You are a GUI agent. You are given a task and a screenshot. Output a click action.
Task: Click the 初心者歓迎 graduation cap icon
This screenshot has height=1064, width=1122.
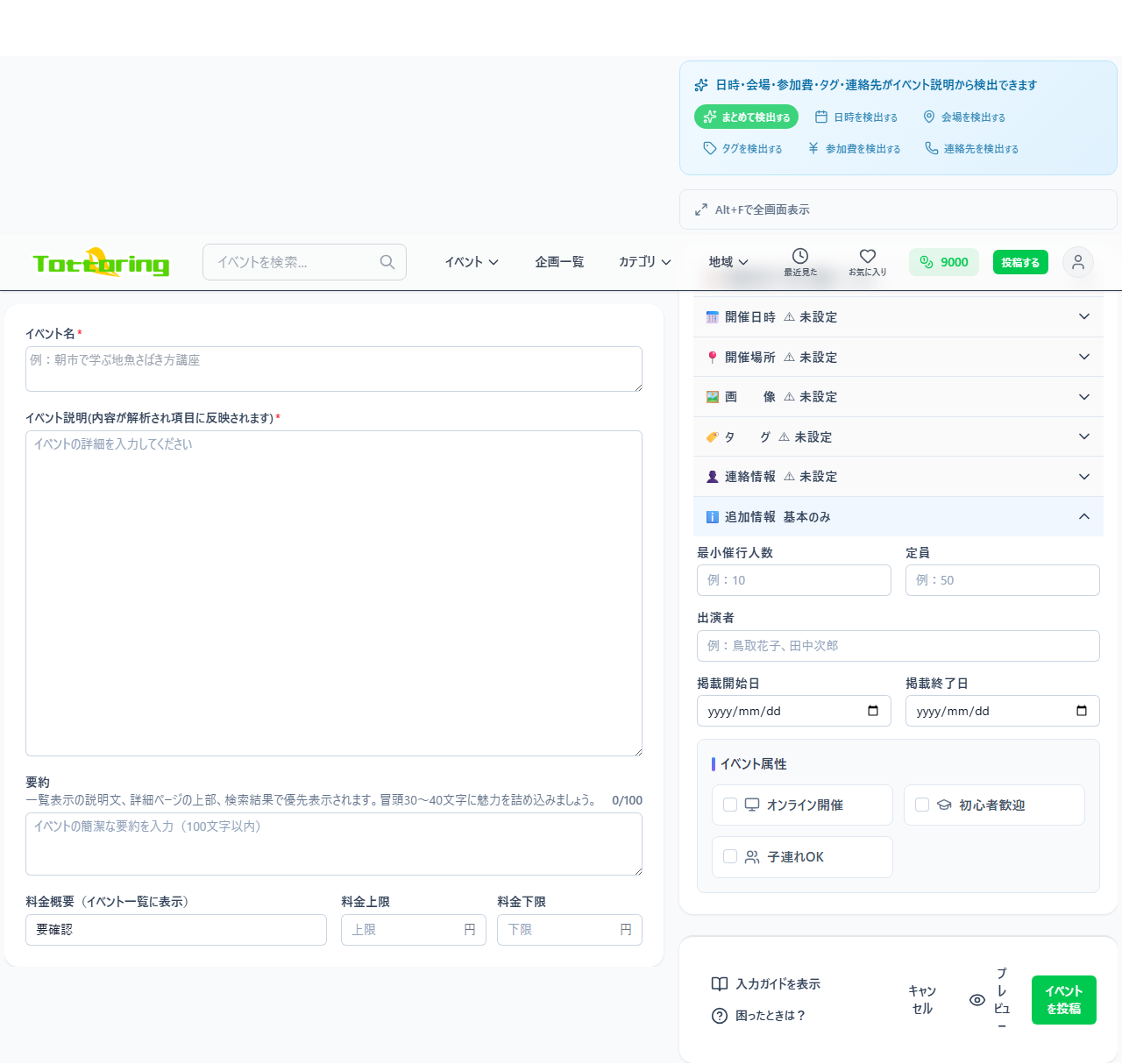click(944, 805)
